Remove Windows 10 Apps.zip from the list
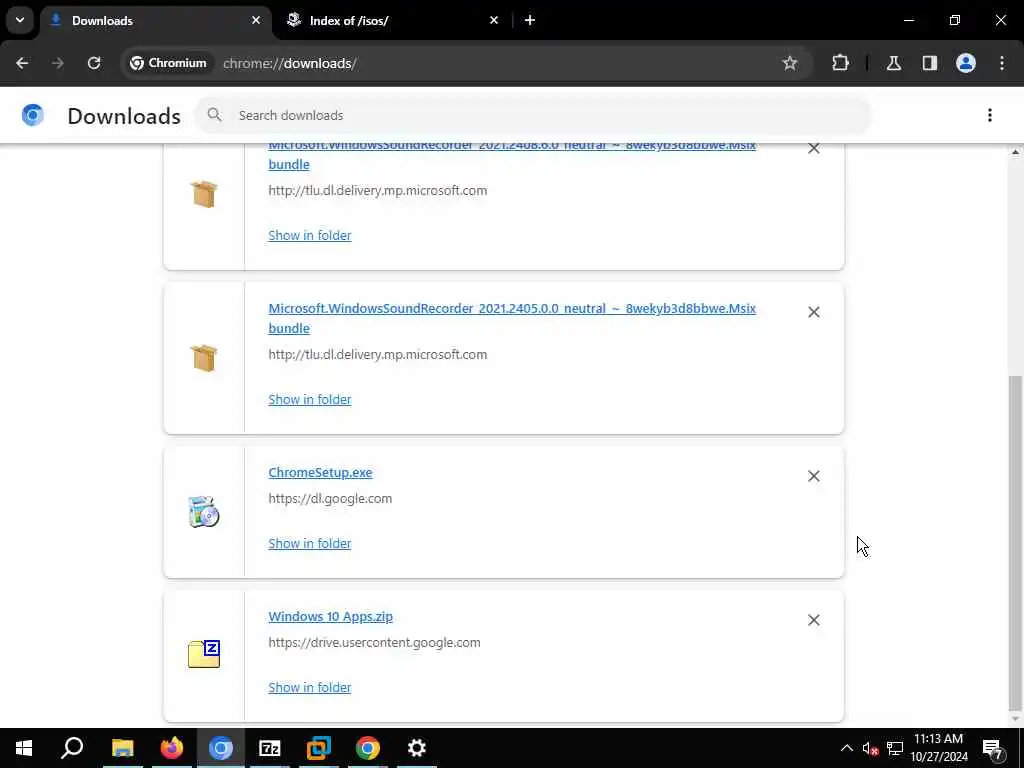Screen dimensions: 1024x768 [814, 620]
